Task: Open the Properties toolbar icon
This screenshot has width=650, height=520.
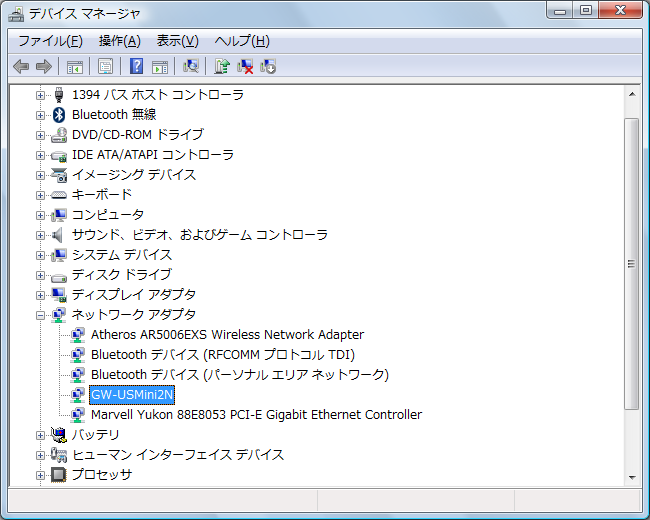Action: point(105,66)
